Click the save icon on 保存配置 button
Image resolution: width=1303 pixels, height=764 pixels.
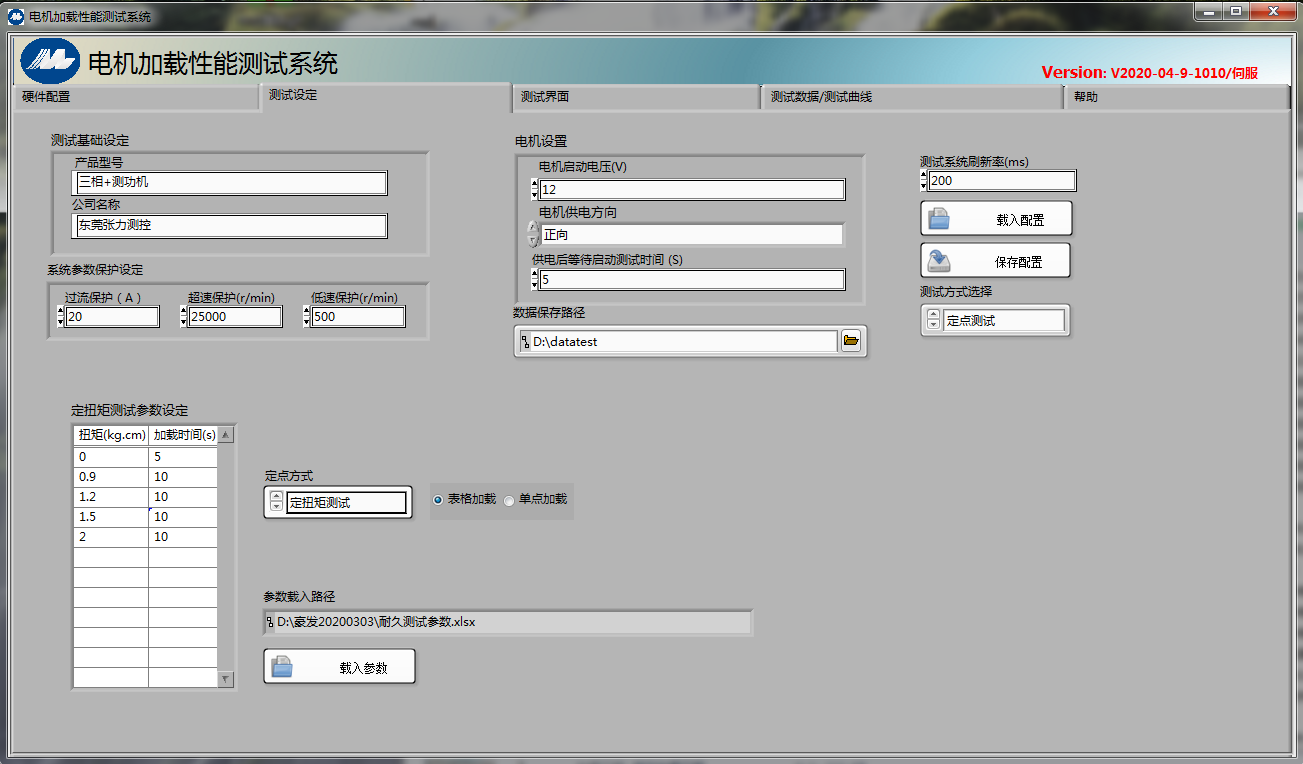(939, 261)
